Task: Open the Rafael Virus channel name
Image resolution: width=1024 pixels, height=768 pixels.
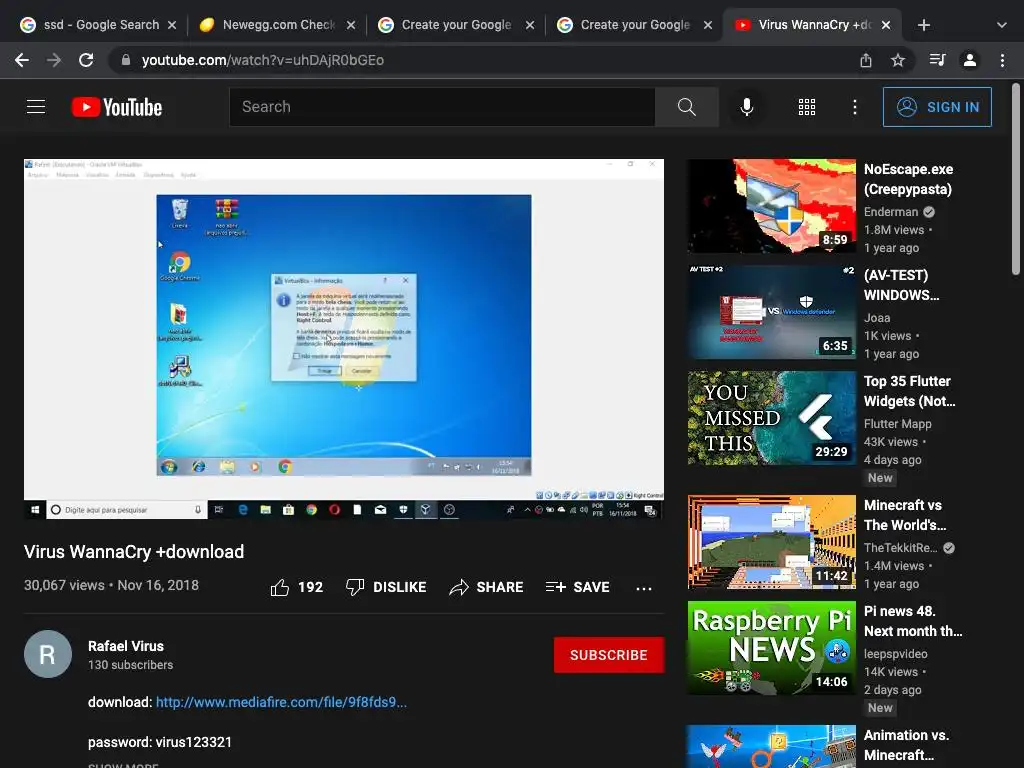Action: point(126,646)
